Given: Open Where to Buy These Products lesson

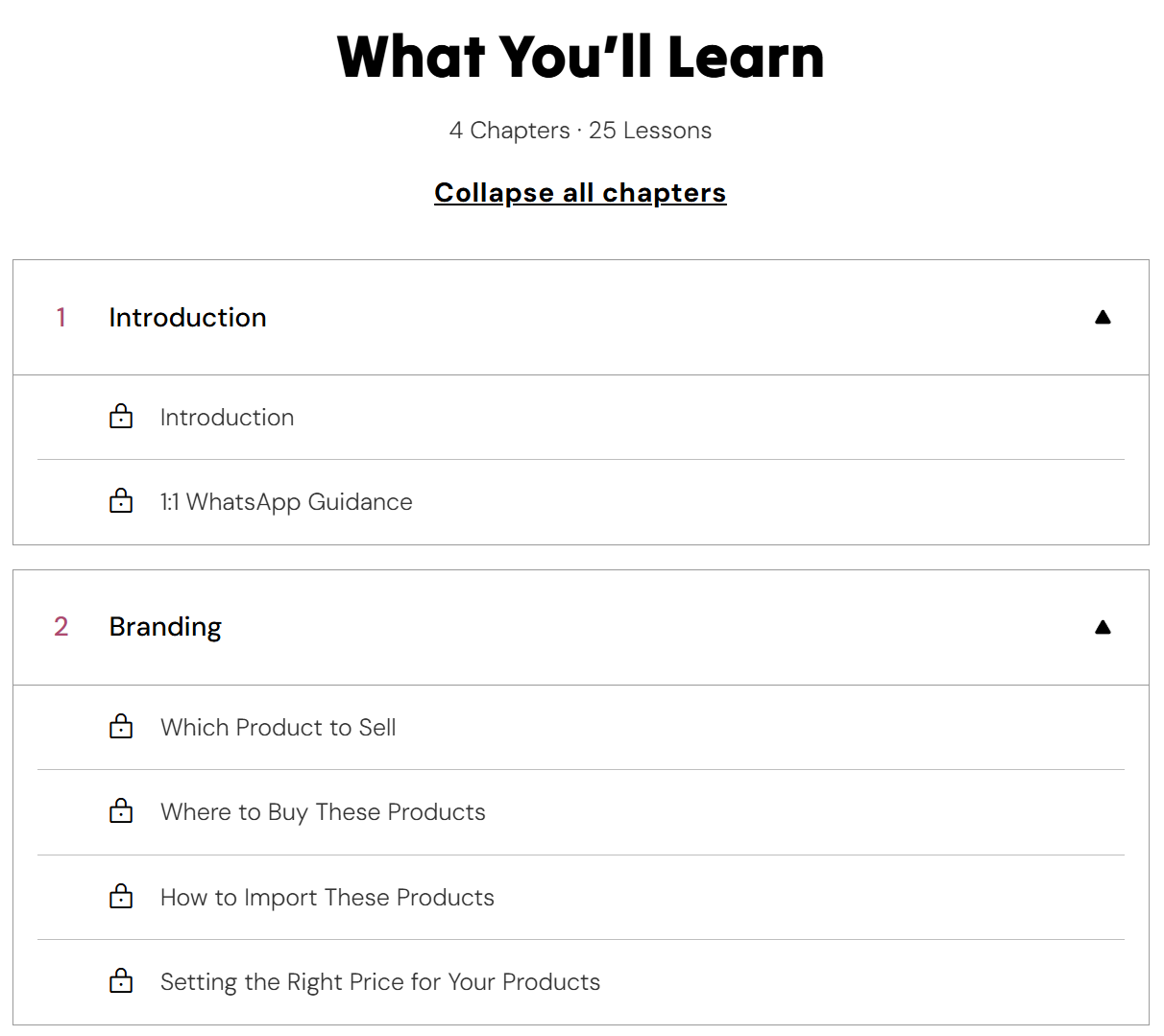Looking at the screenshot, I should (323, 812).
